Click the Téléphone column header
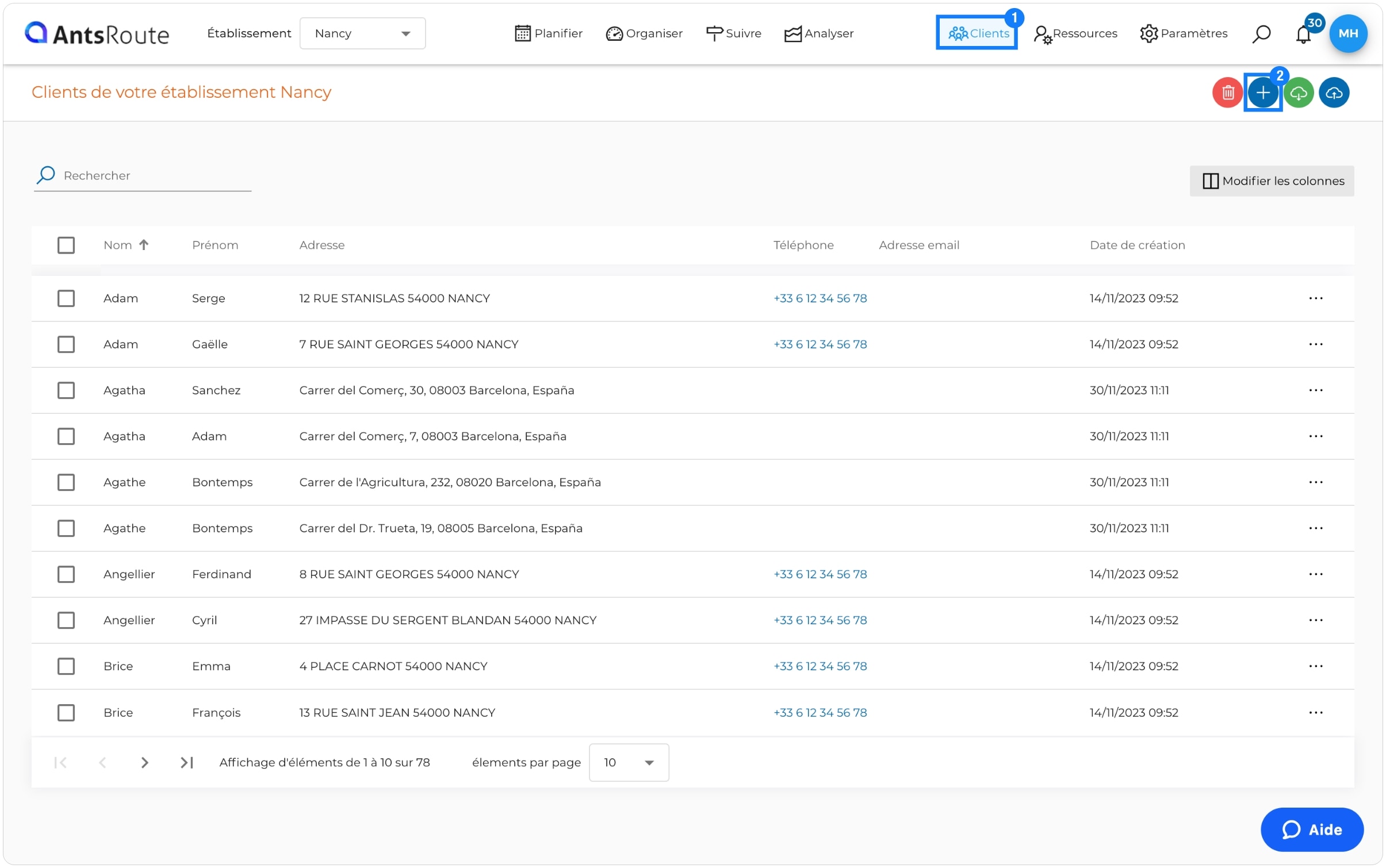1386x868 pixels. tap(803, 245)
